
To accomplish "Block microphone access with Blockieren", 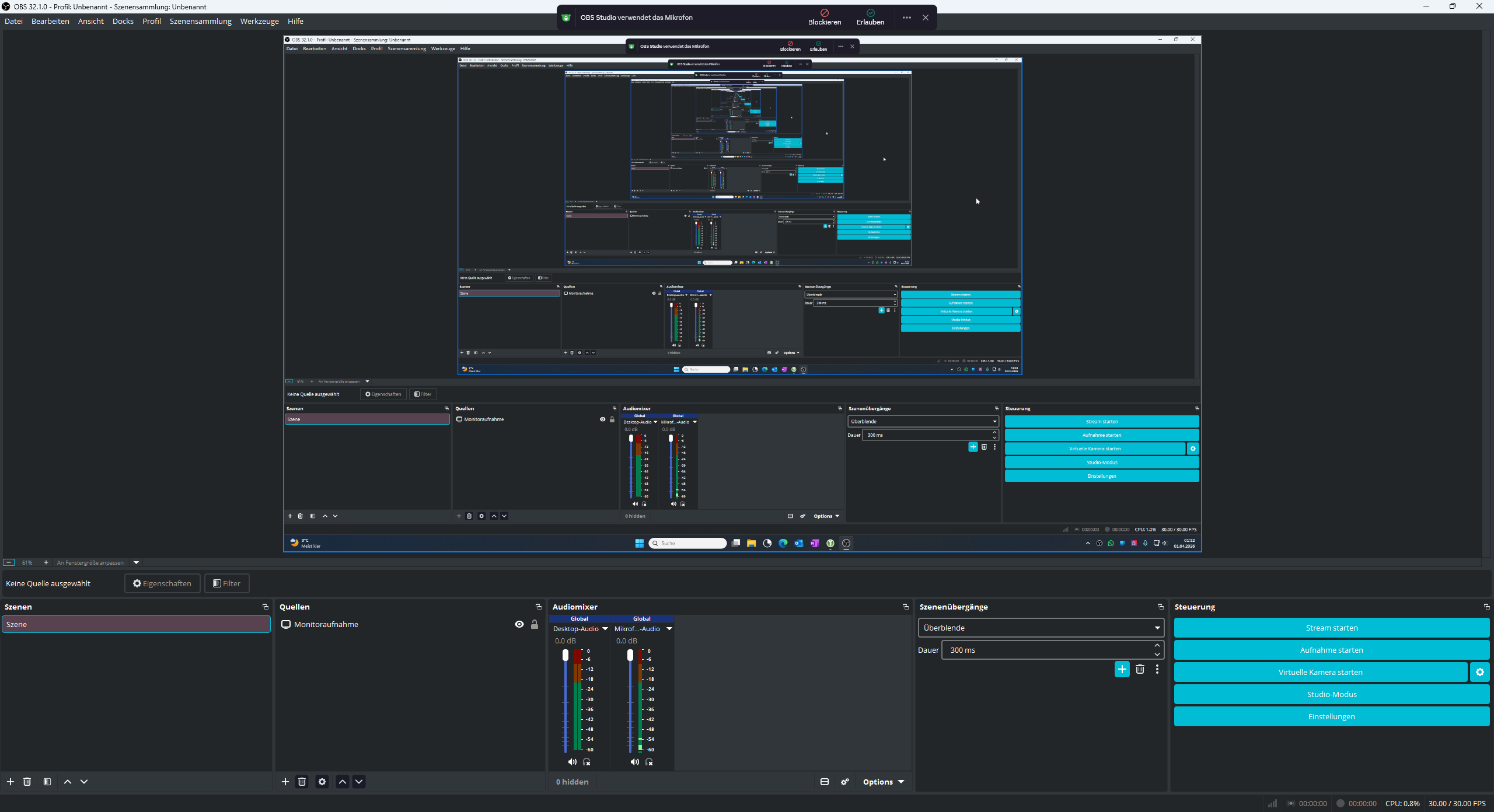I will point(825,17).
